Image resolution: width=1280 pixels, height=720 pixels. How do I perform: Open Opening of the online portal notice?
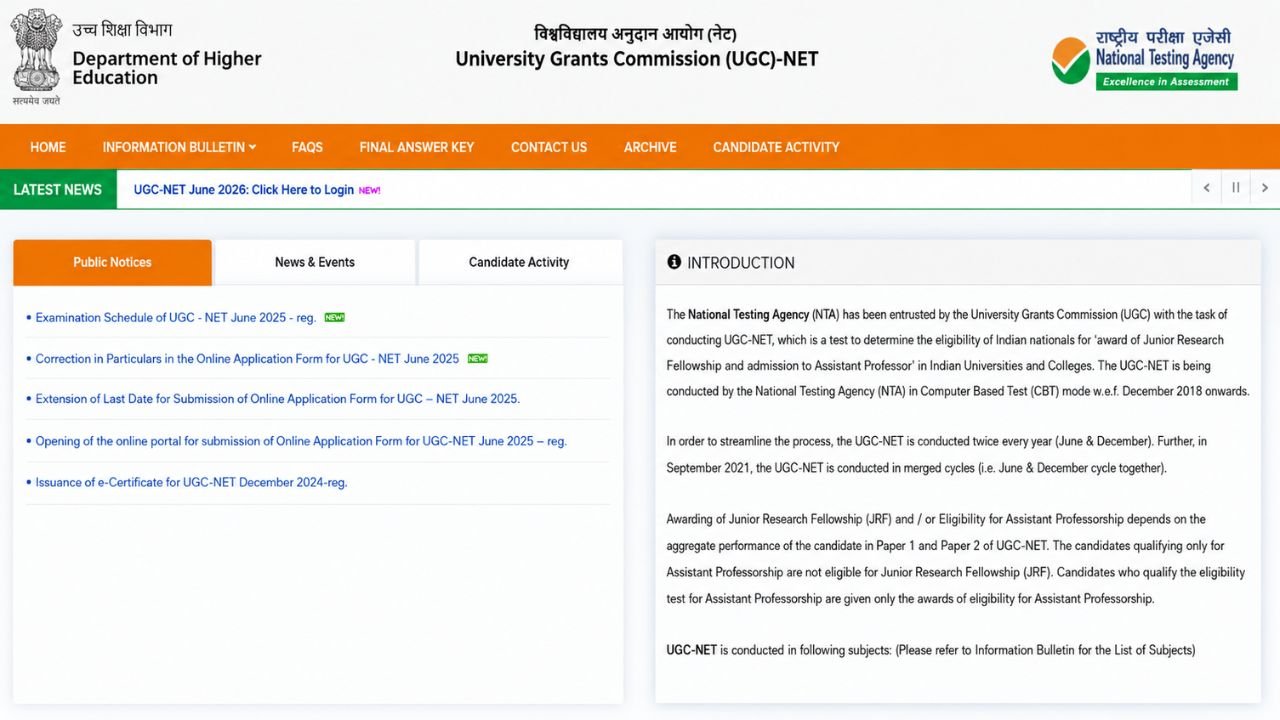[x=301, y=440]
